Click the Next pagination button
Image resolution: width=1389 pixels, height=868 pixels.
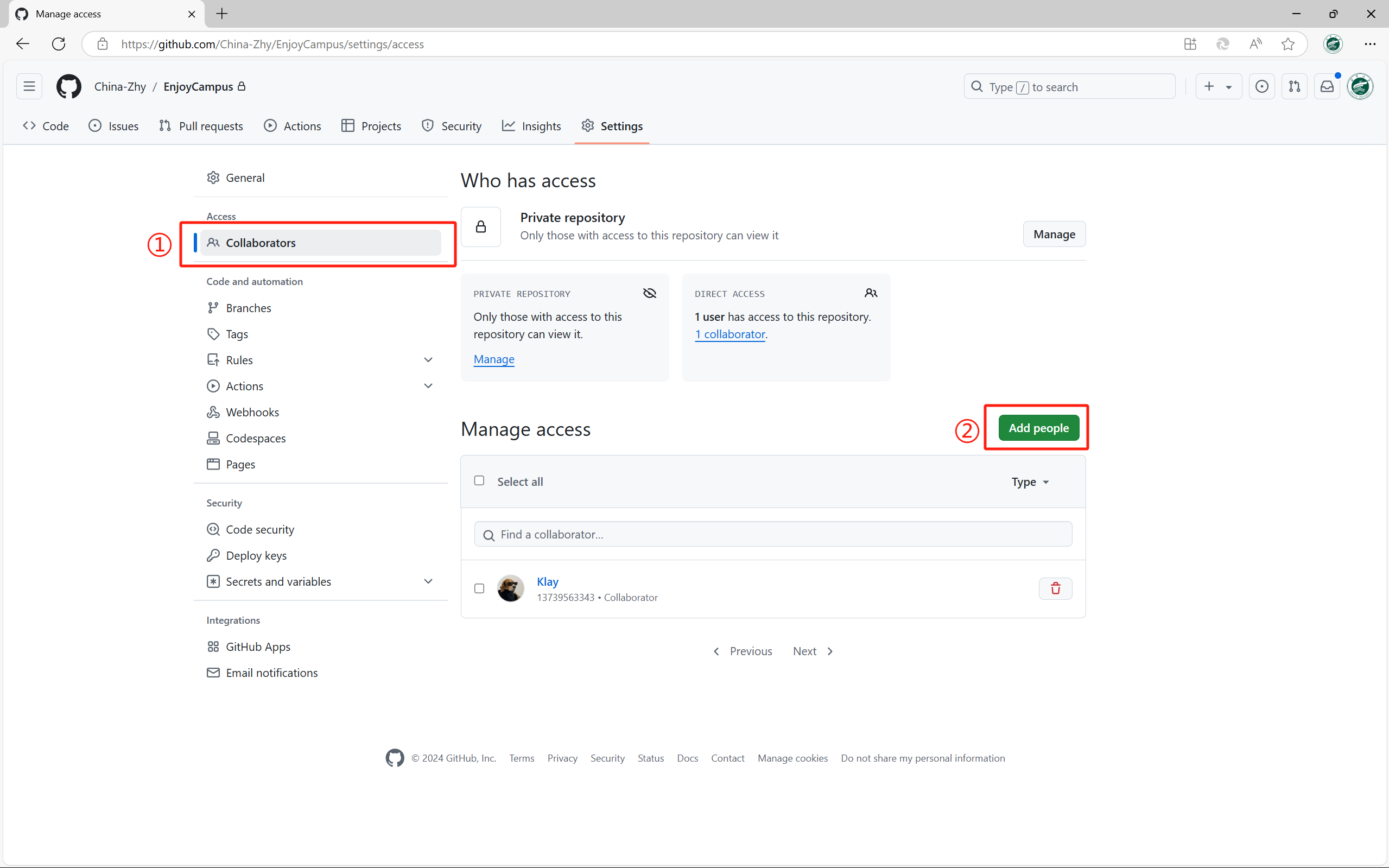(x=813, y=651)
